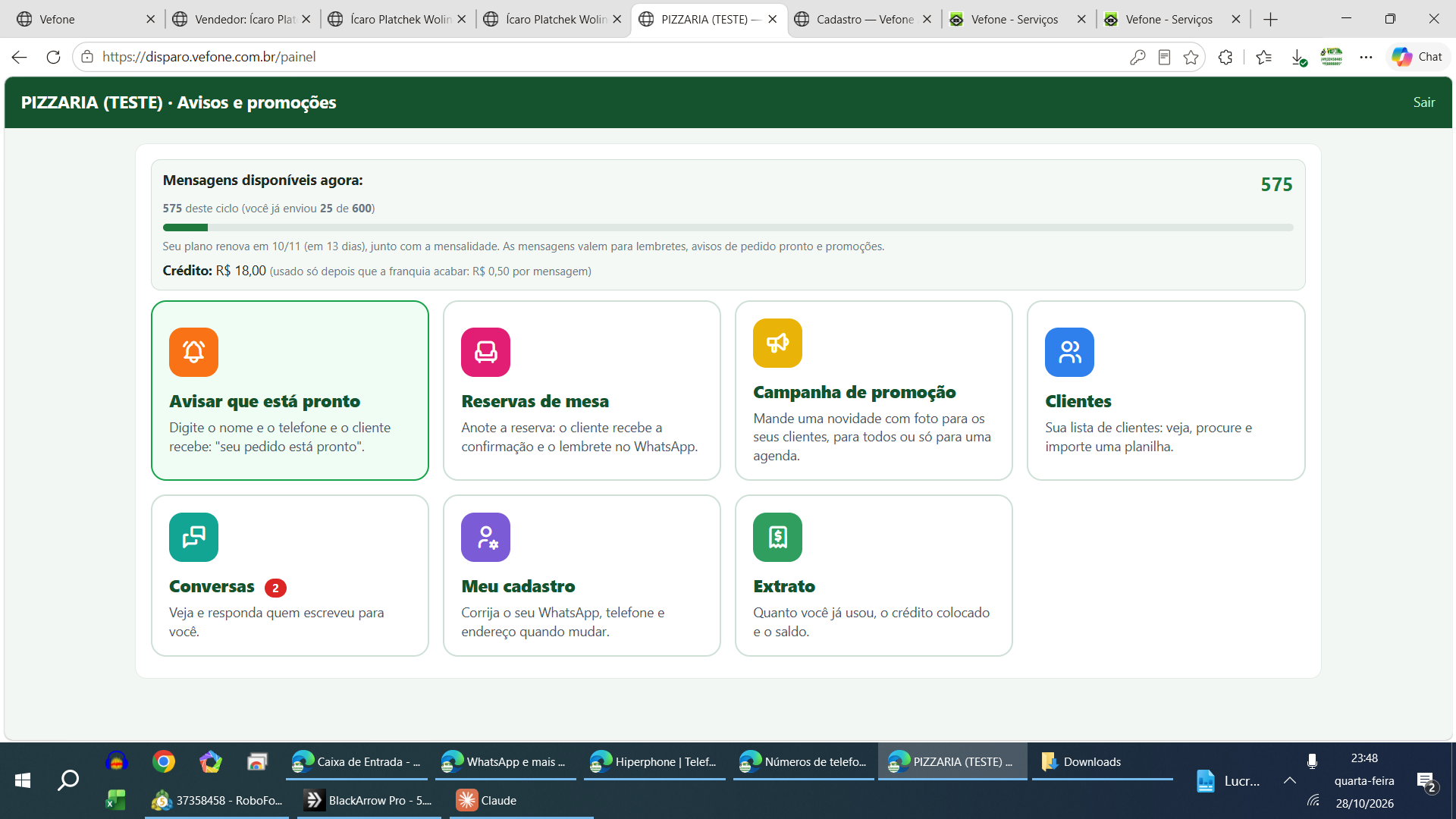Open Copilot Chat button in the toolbar
This screenshot has width=1456, height=819.
pyautogui.click(x=1418, y=57)
